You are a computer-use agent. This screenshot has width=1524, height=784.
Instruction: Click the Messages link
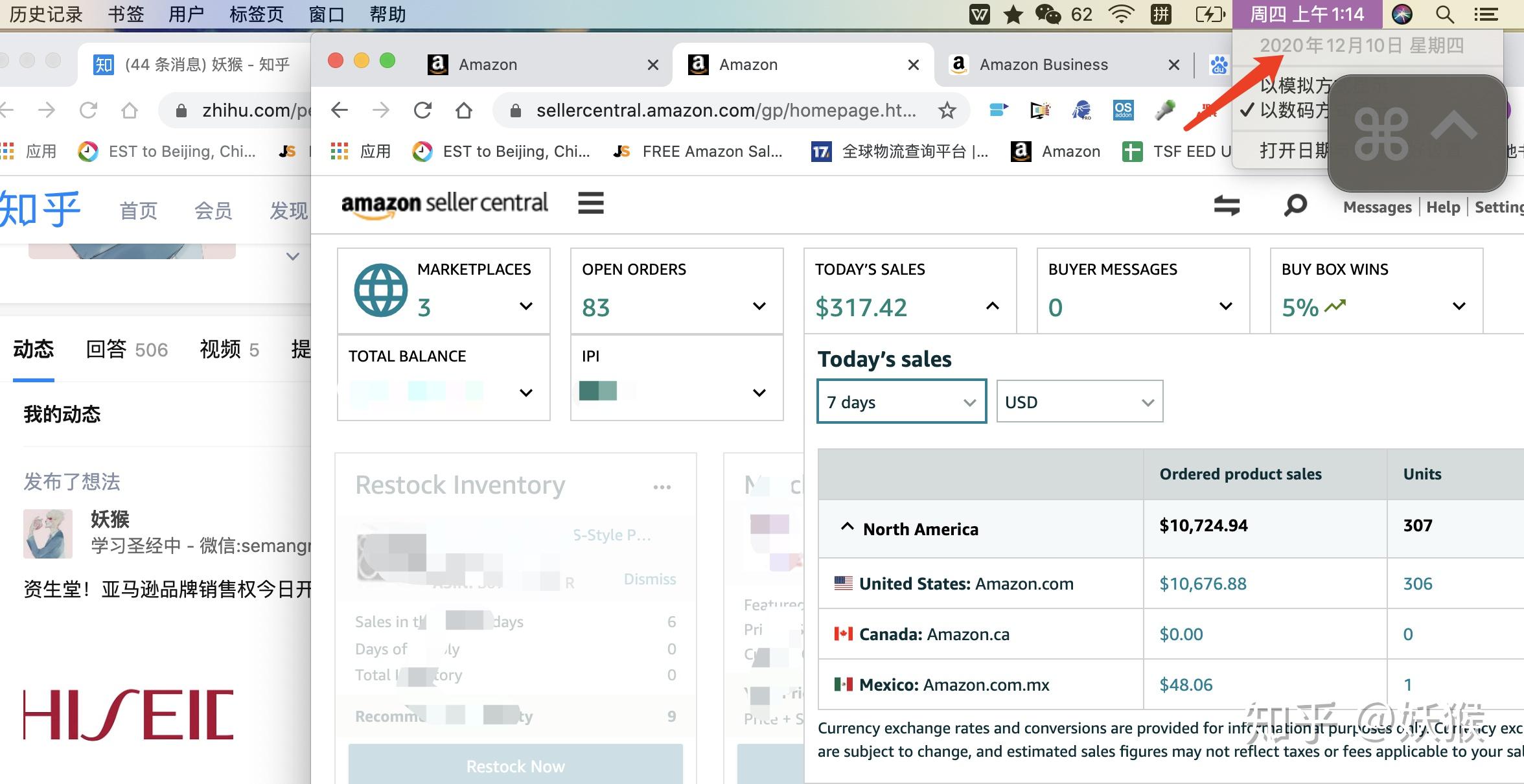pyautogui.click(x=1377, y=207)
